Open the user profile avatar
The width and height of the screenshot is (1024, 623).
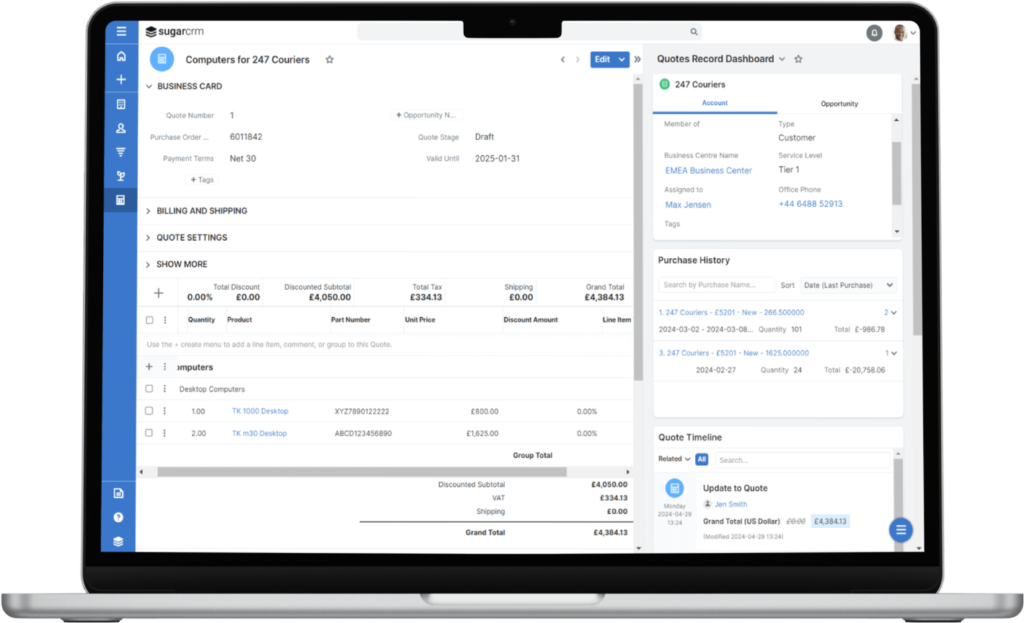900,33
